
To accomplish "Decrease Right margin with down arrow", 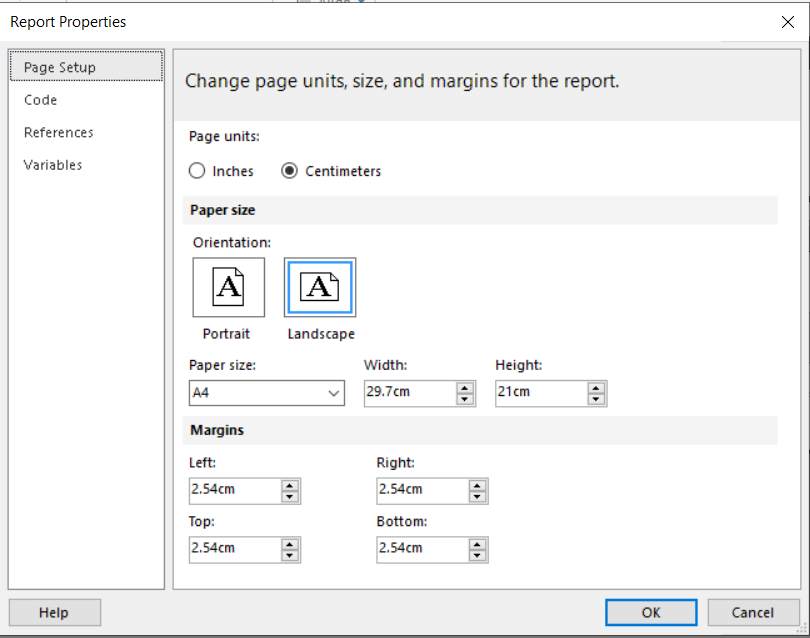I will point(477,496).
